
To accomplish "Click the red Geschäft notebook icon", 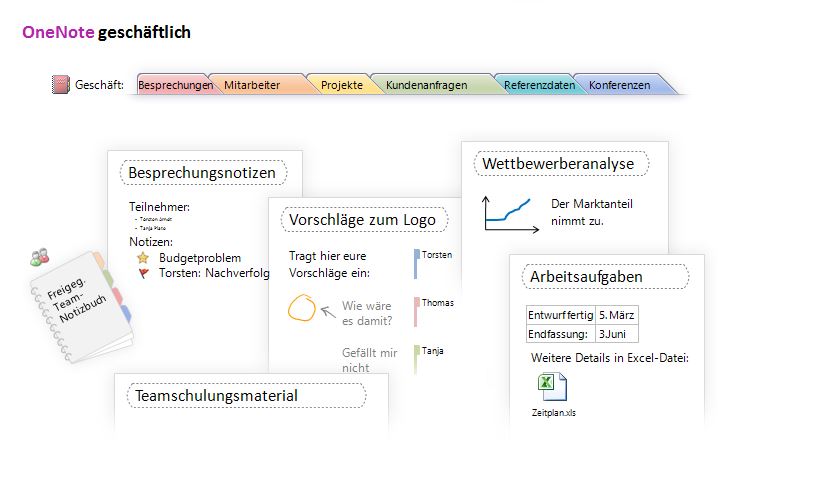I will [x=61, y=85].
